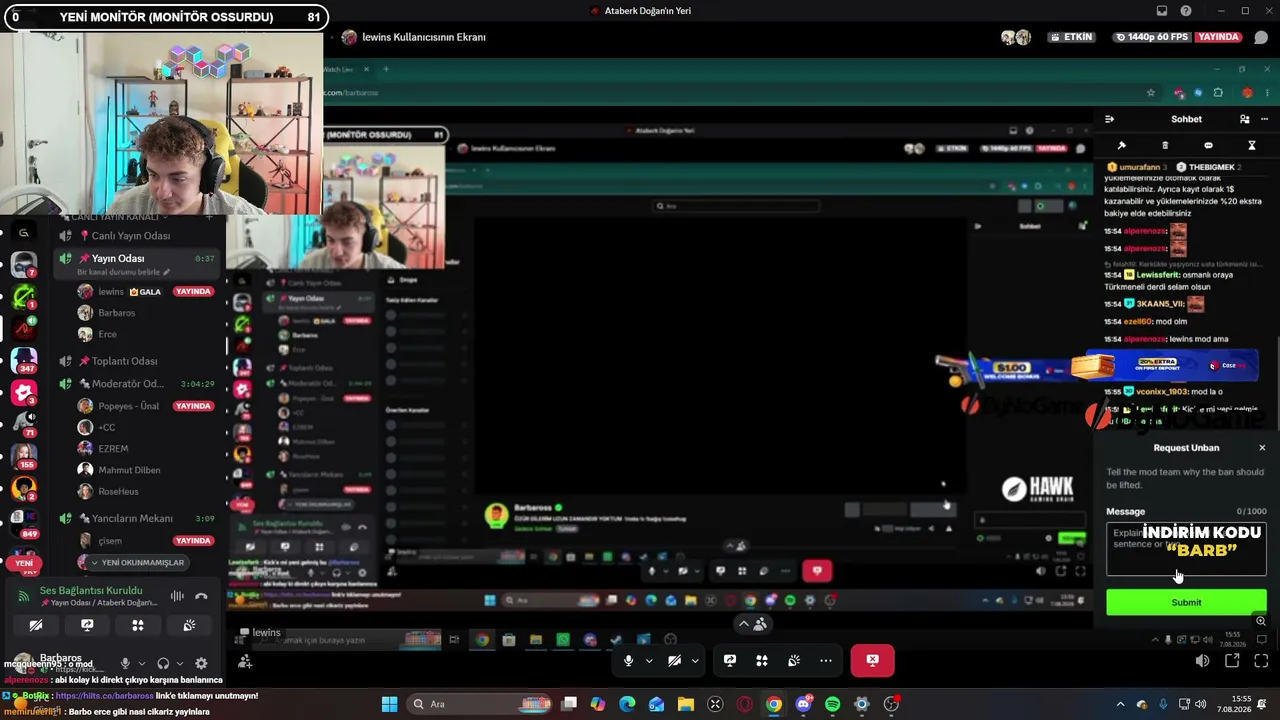Toggle camera in the stream control bar
The height and width of the screenshot is (720, 1280).
[x=675, y=660]
